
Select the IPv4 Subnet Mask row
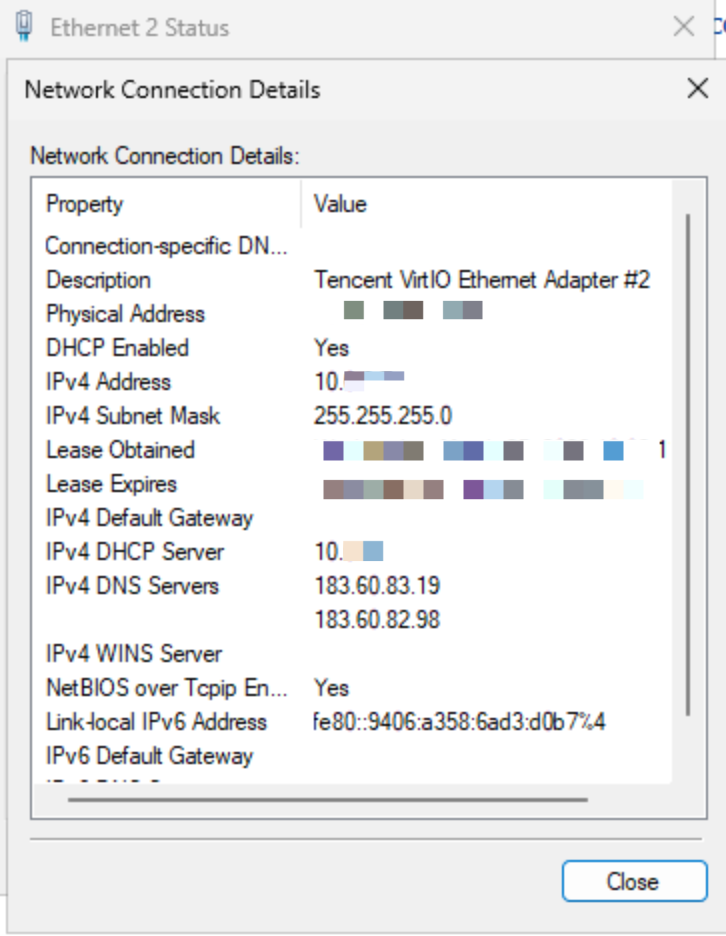click(133, 416)
